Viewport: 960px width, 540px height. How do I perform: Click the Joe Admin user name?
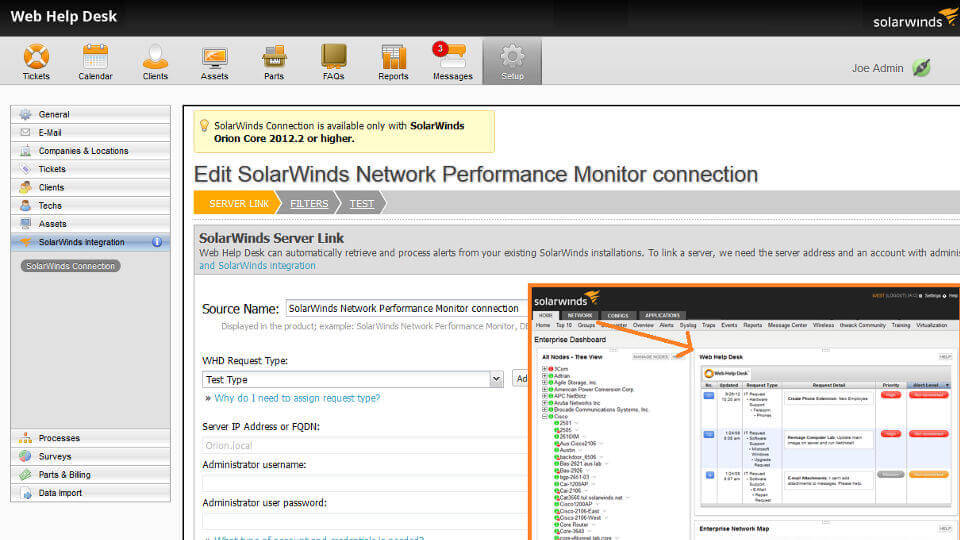[877, 68]
